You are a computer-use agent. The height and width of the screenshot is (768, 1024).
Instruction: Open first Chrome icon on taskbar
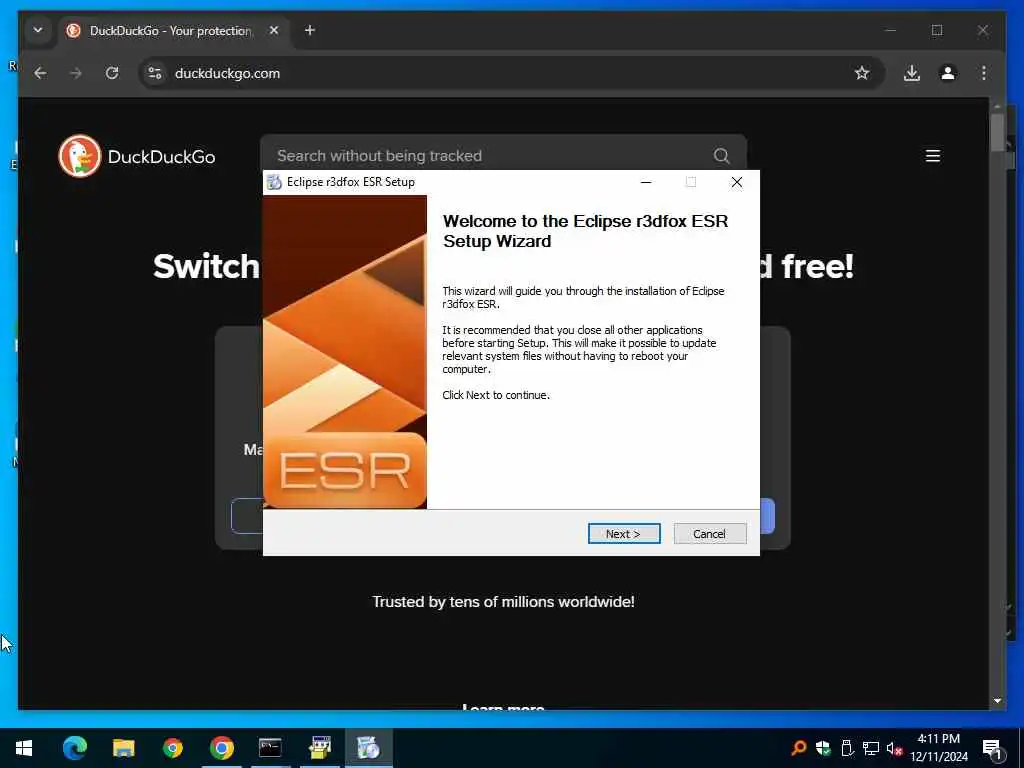173,748
